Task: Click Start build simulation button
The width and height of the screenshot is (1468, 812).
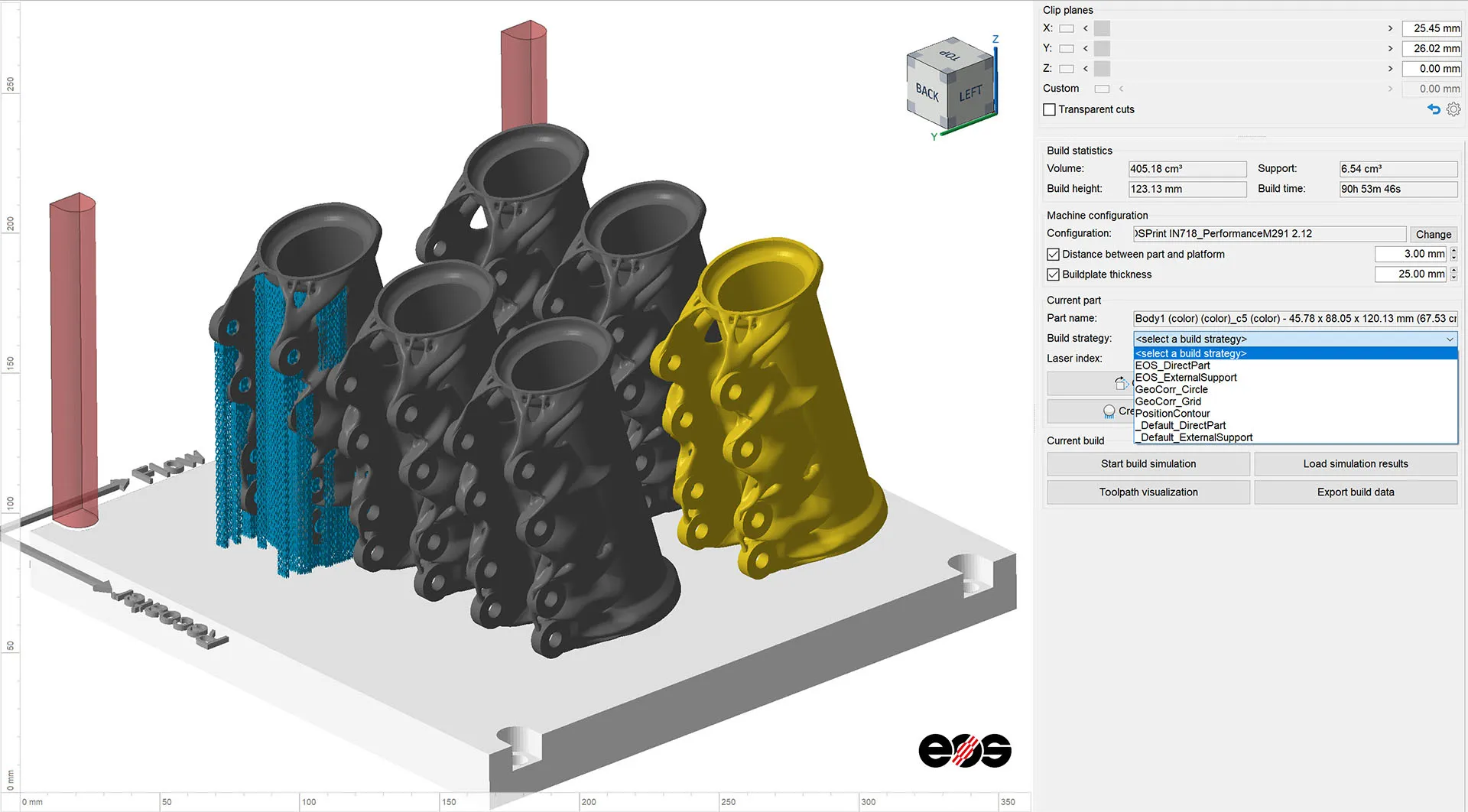Action: [1148, 464]
